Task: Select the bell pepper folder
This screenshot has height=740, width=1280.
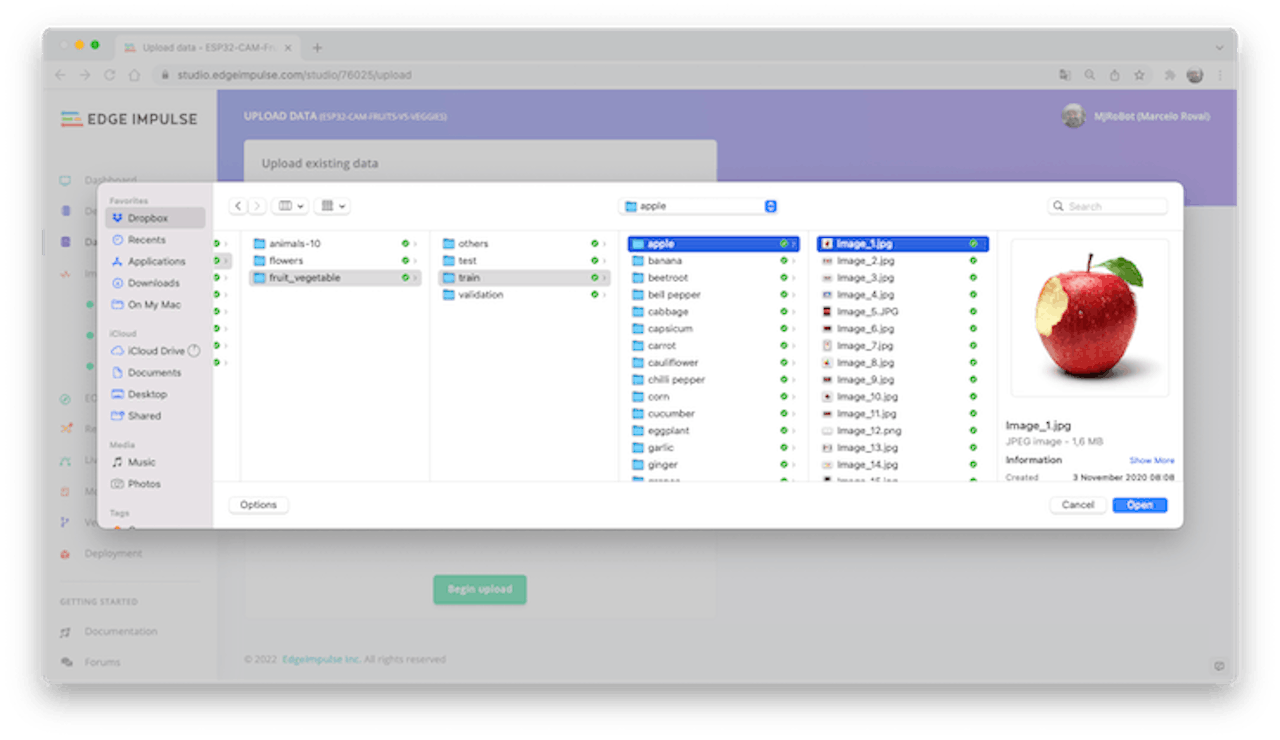Action: click(713, 295)
